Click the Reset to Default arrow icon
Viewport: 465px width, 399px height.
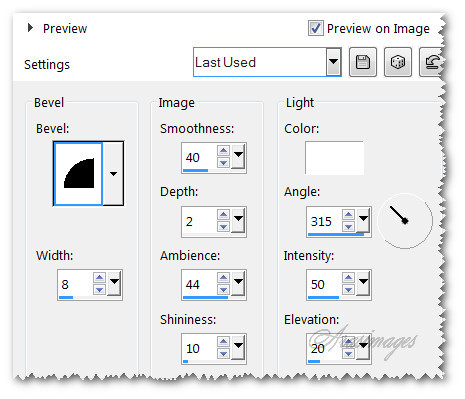[432, 62]
